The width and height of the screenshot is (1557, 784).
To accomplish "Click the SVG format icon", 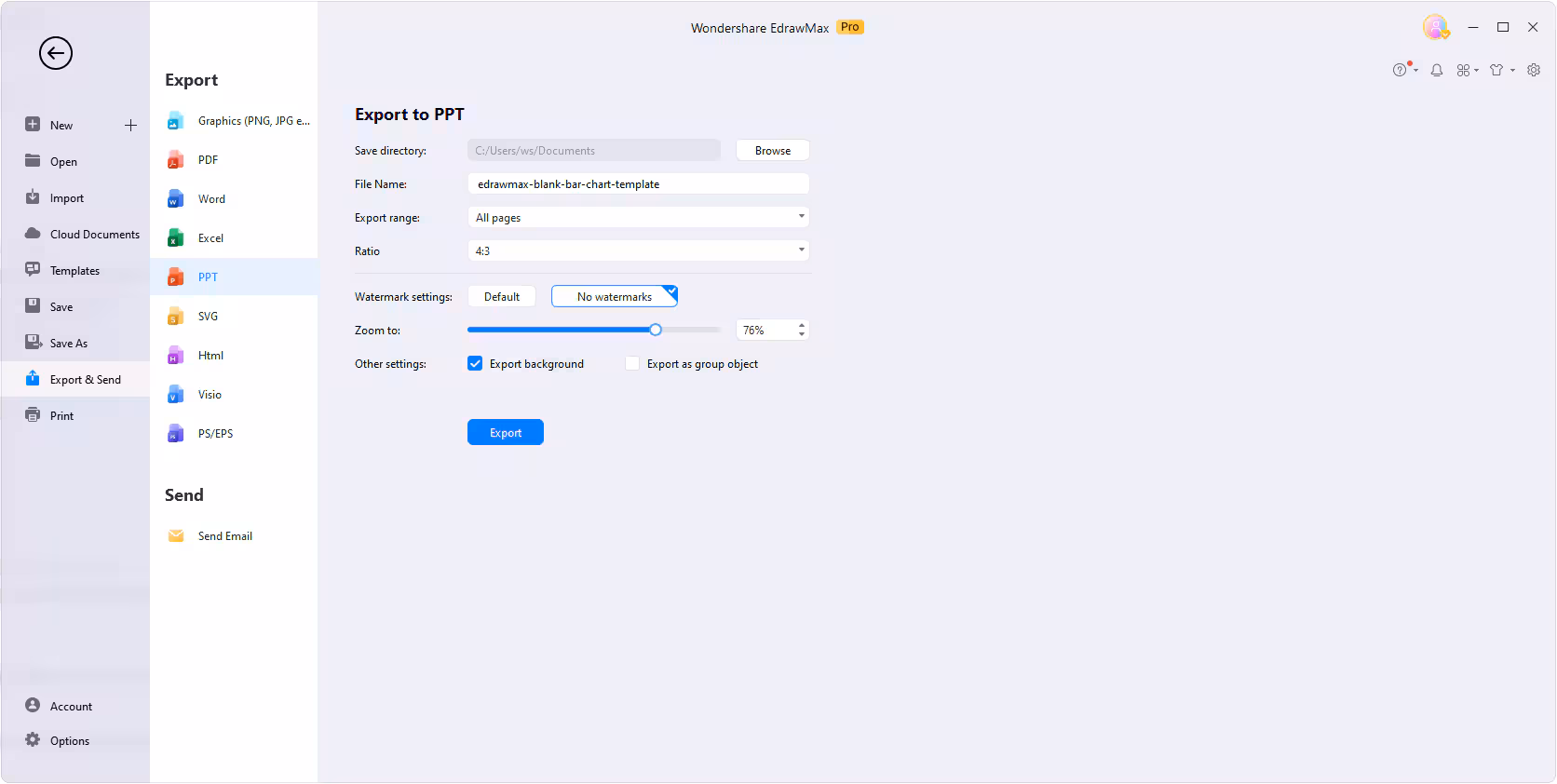I will pyautogui.click(x=175, y=317).
